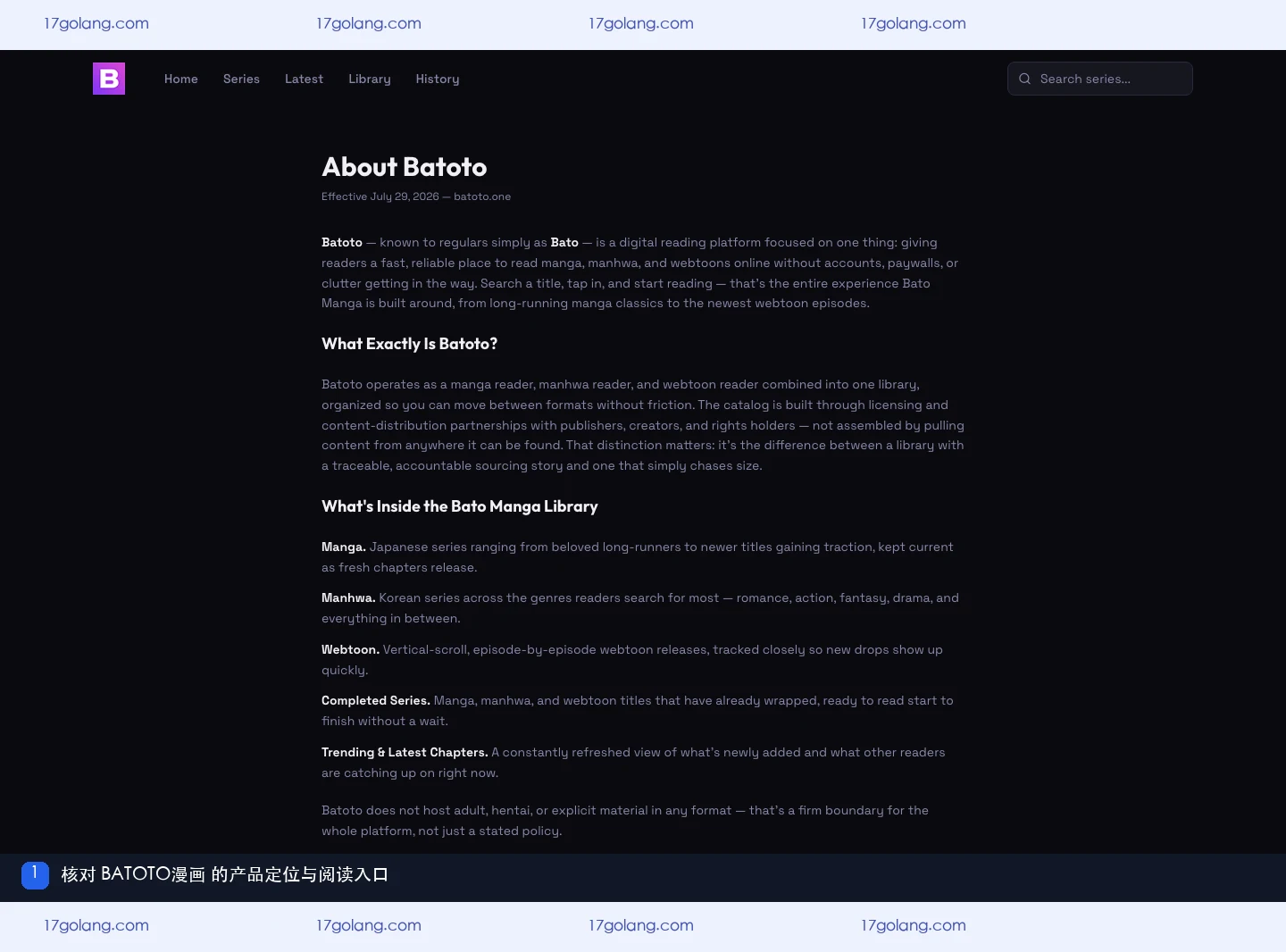Click the What Exactly Is Batoto? heading
This screenshot has height=952, width=1286.
click(409, 344)
